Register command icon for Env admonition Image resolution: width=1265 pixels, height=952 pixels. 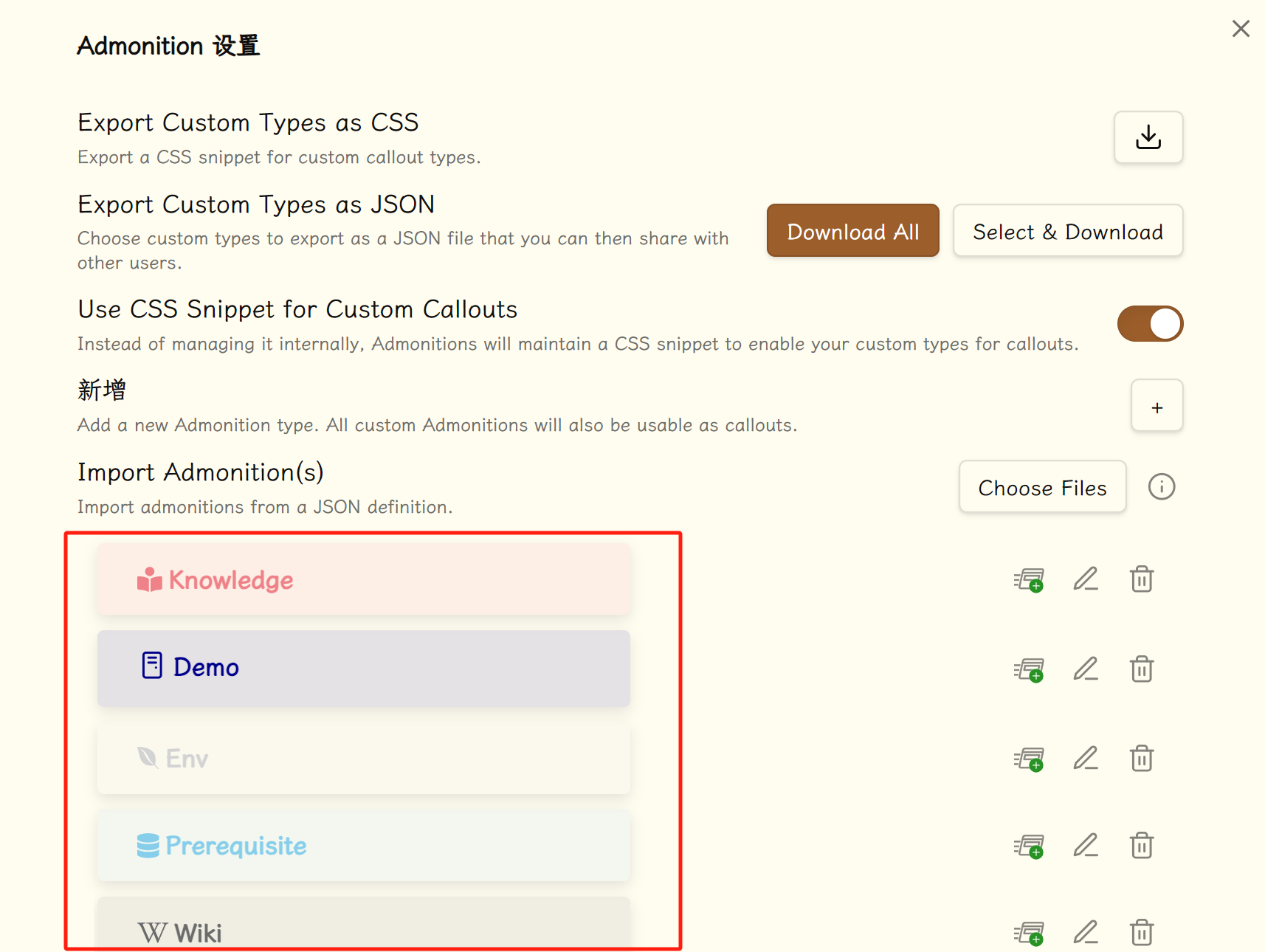pos(1028,759)
